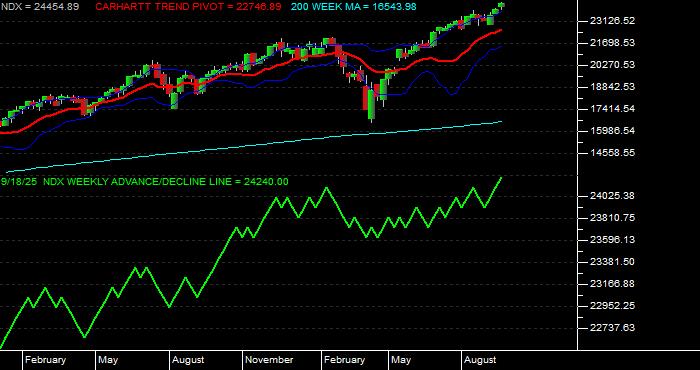Screen dimensions: 700x370
Task: Select the first August date label
Action: tap(188, 360)
